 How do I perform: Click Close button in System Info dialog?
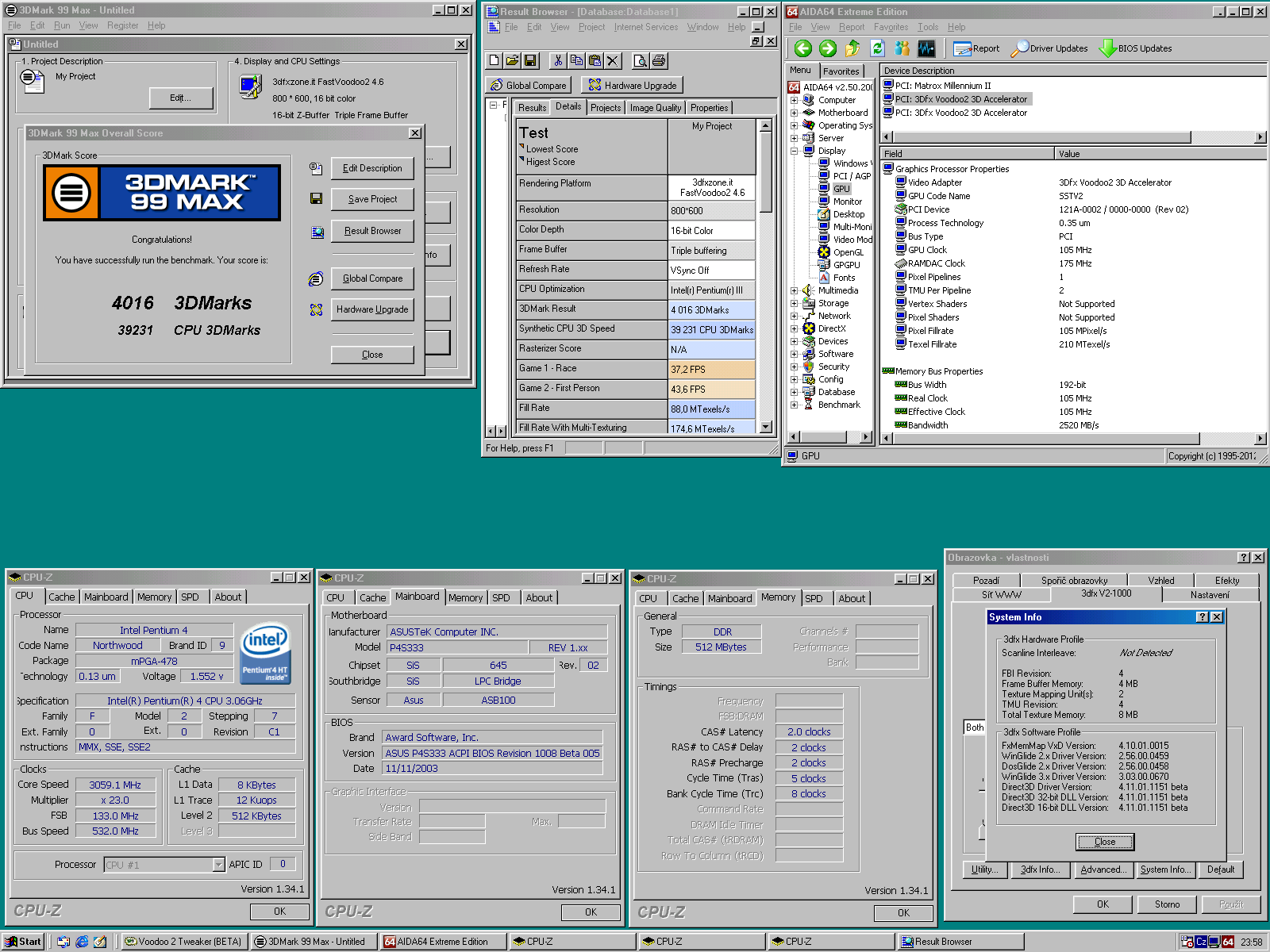1105,842
